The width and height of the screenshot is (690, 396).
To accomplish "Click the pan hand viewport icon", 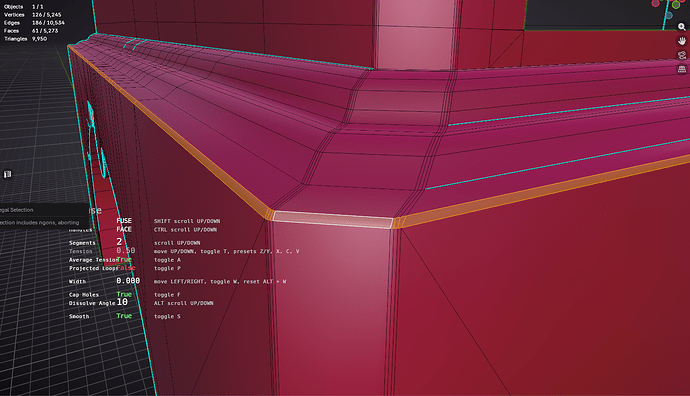I will [x=682, y=41].
